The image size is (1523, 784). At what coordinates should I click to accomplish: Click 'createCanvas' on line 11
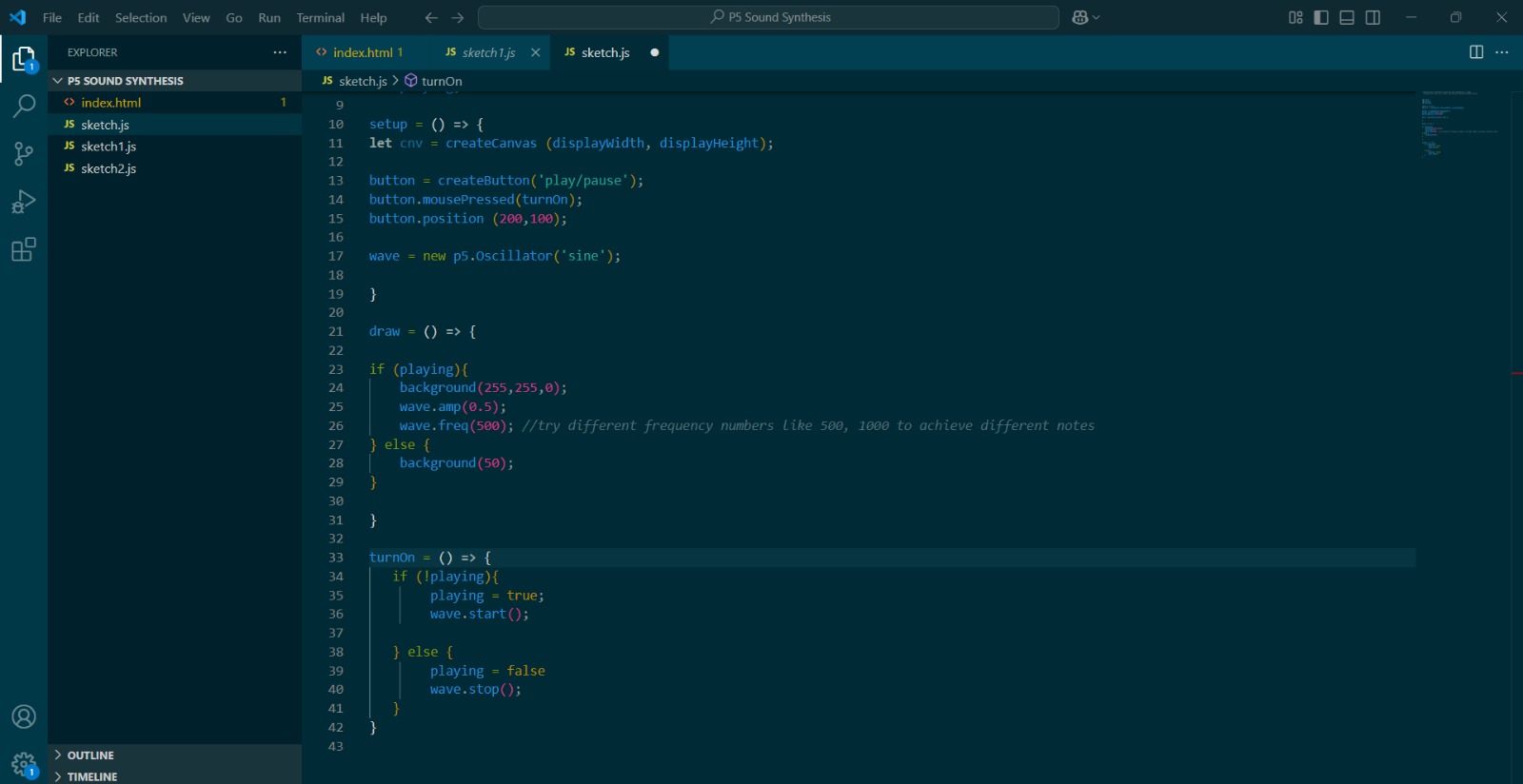491,143
